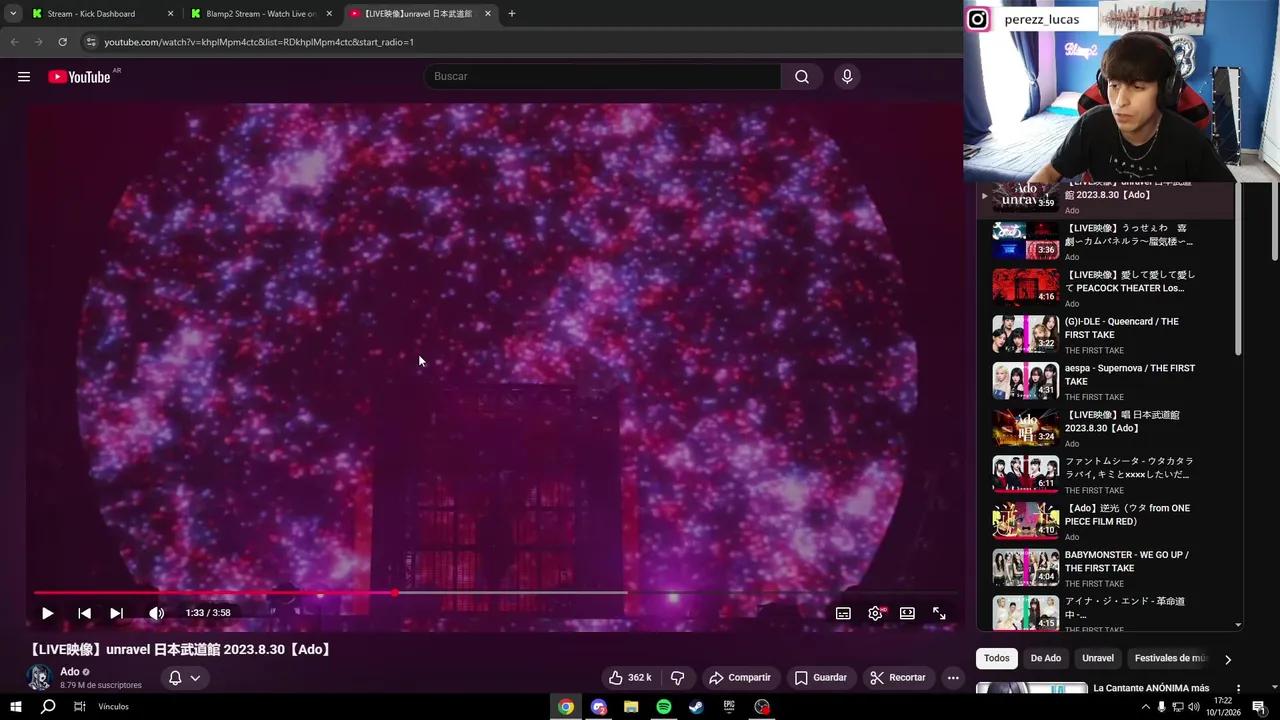Image resolution: width=1280 pixels, height=720 pixels.
Task: Go back in Chrome browser
Action: click(14, 42)
